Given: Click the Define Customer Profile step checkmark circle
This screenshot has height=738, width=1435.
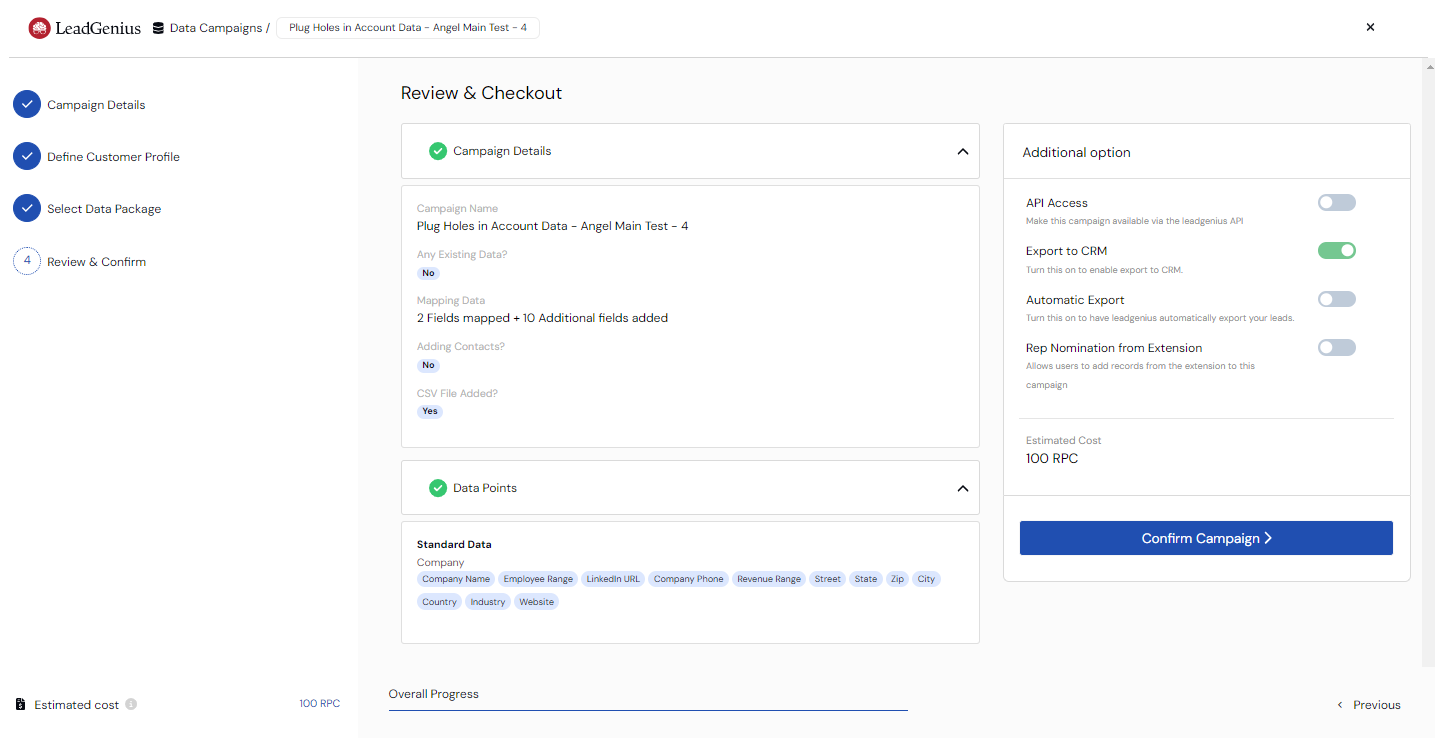Looking at the screenshot, I should click(27, 156).
